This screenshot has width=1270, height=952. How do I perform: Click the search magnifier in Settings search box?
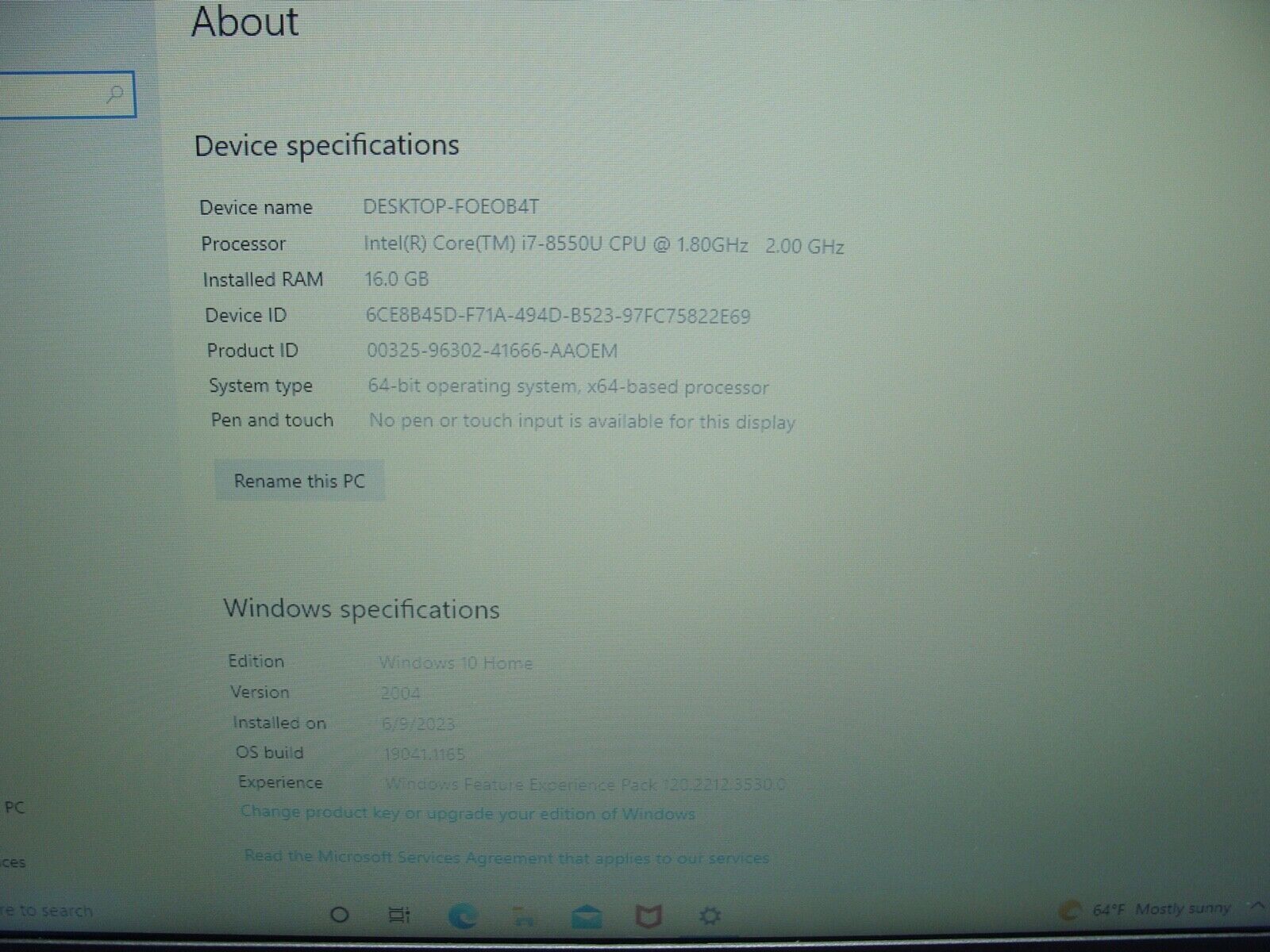[x=114, y=94]
